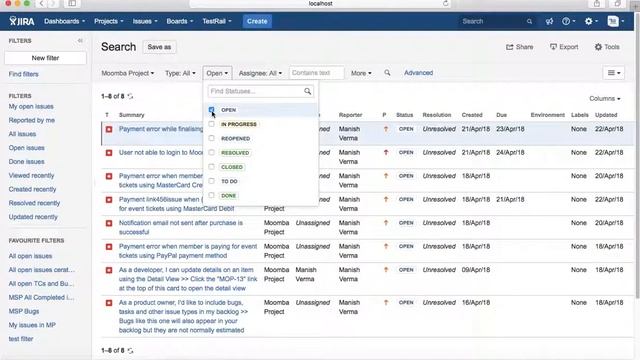Screen dimensions: 640x360
Task: Collapse the filters sidebar
Action: click(x=80, y=40)
